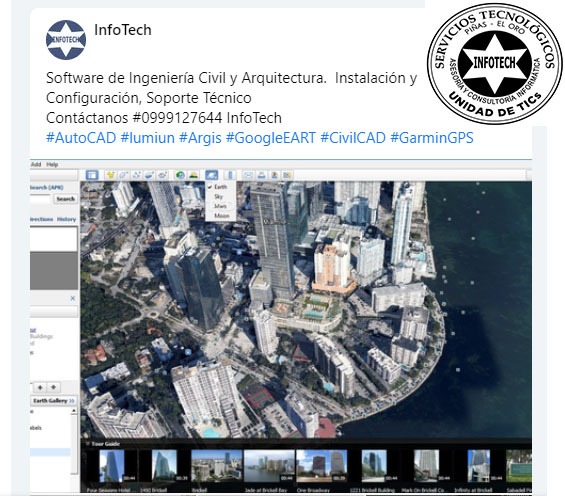The width and height of the screenshot is (565, 497).
Task: Open the planet switcher toolbar icon
Action: tap(212, 175)
